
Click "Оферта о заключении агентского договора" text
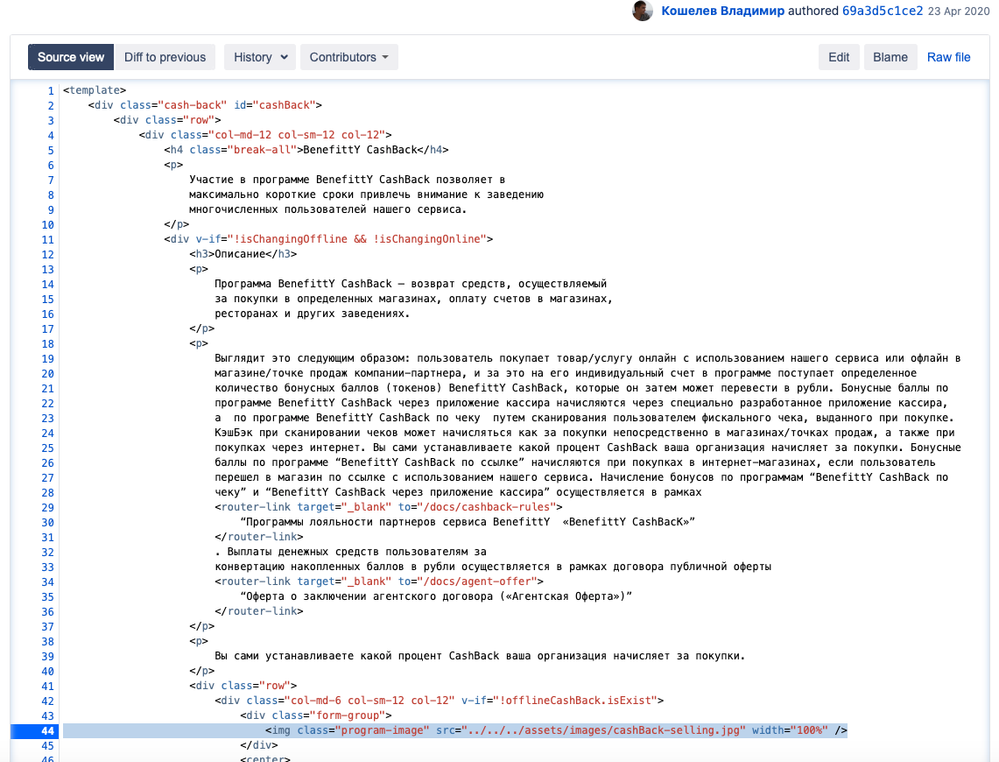tap(370, 596)
